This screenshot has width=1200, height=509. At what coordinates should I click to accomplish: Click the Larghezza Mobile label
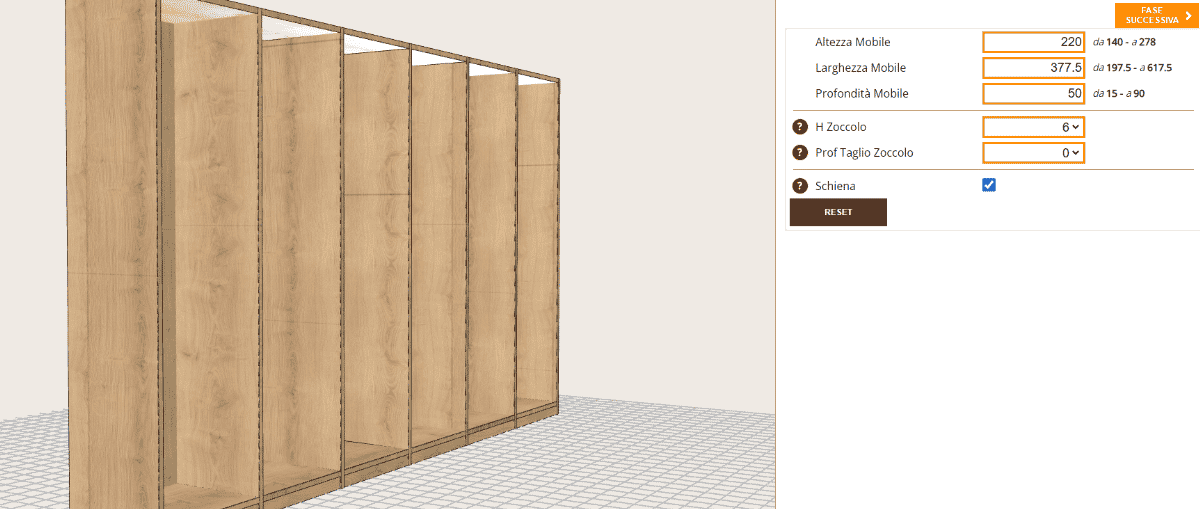click(861, 68)
